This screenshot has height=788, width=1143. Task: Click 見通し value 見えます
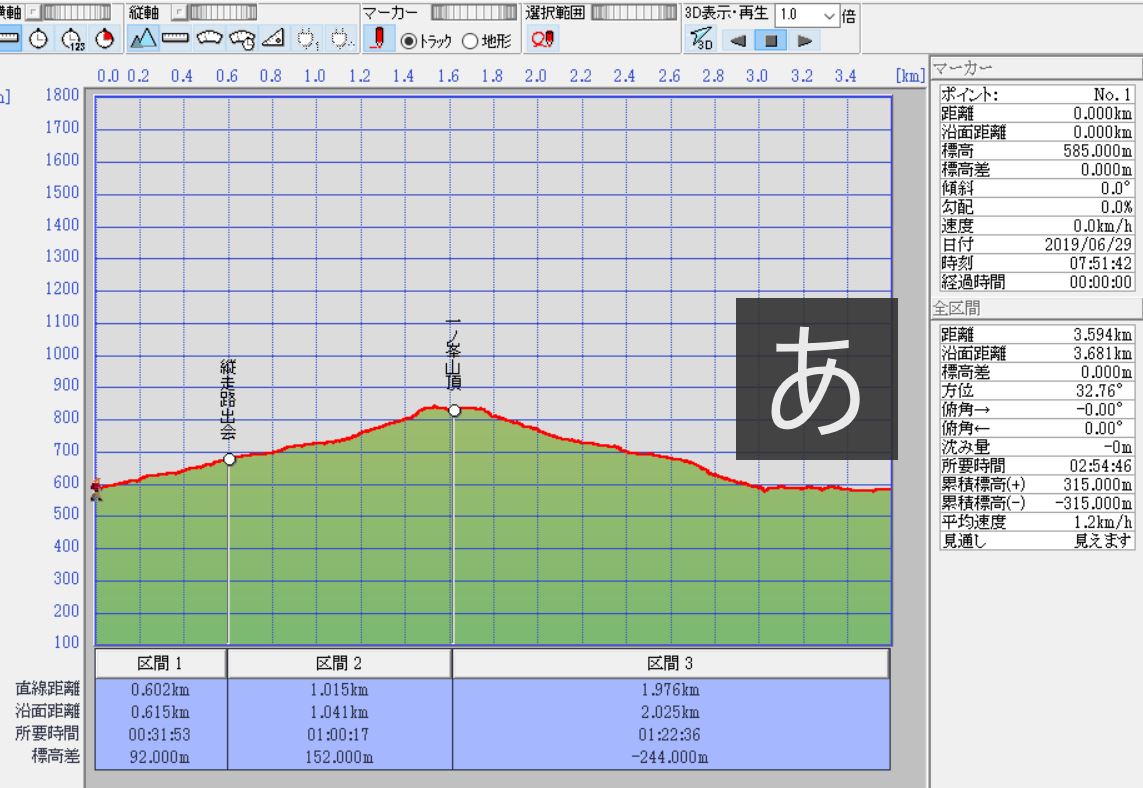click(1103, 541)
